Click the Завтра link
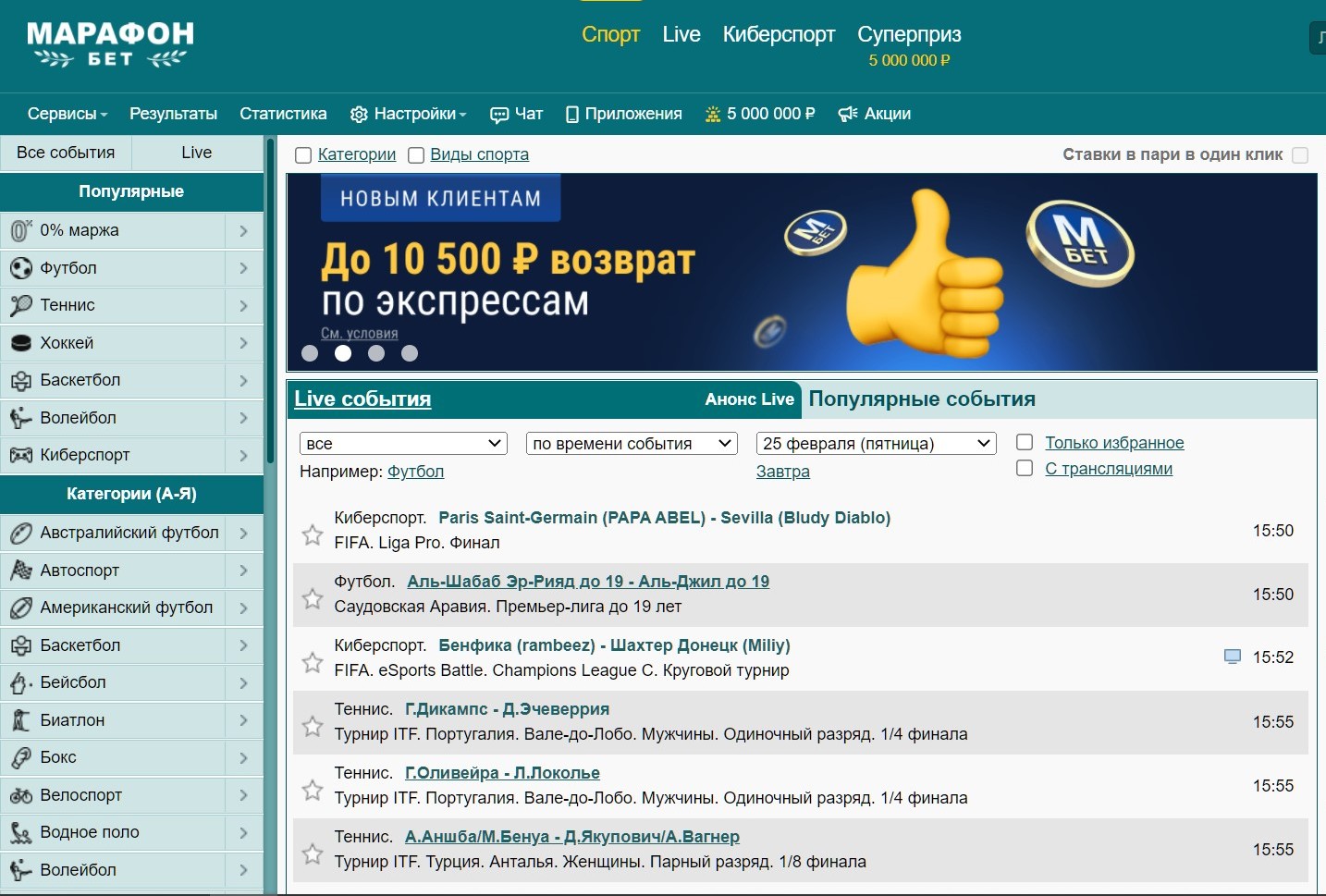Screen dimensions: 1326x896 click(x=782, y=472)
